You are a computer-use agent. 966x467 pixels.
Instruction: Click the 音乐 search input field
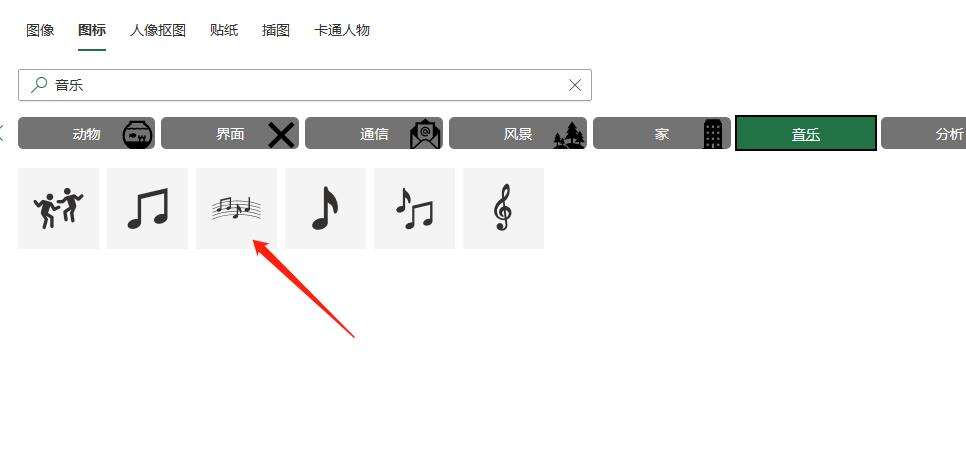point(305,85)
